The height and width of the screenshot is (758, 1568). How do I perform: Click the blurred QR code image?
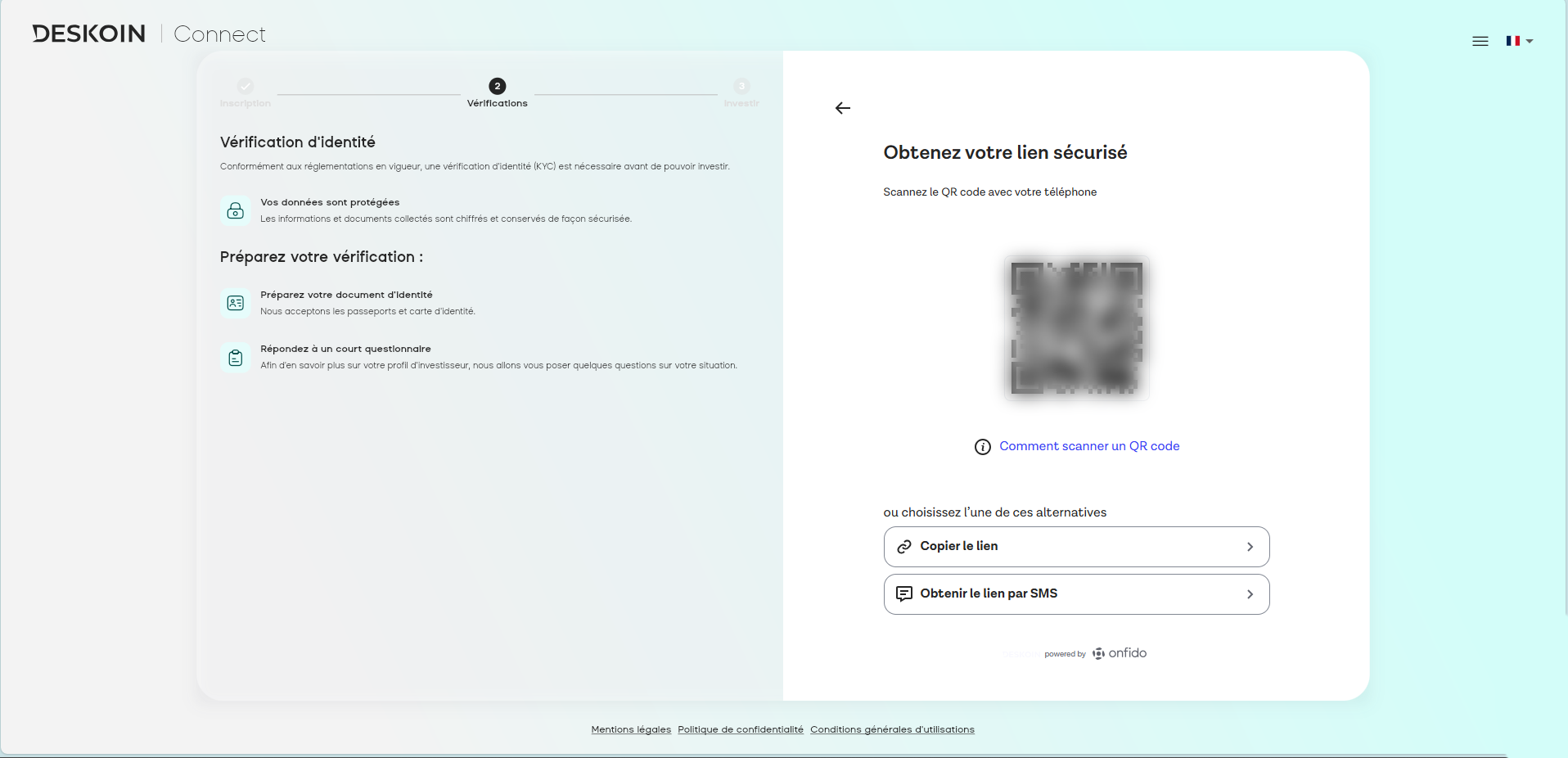pos(1075,329)
